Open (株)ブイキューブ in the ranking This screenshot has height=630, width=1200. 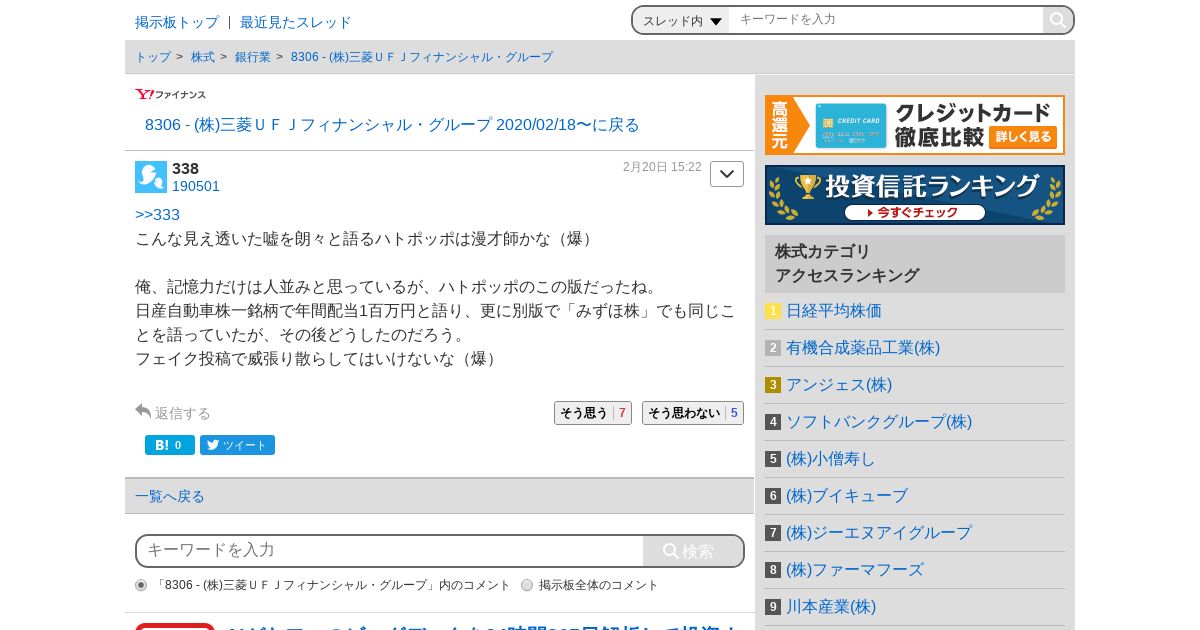847,496
